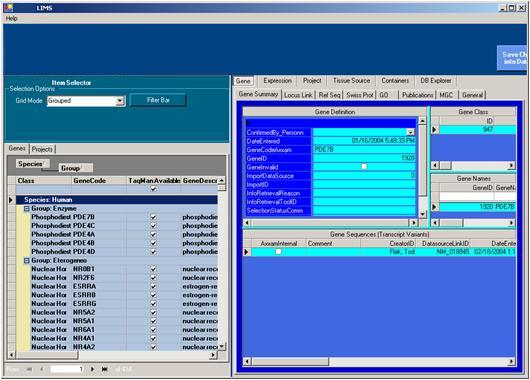Click the record number input field
The width and height of the screenshot is (530, 380).
coord(67,369)
